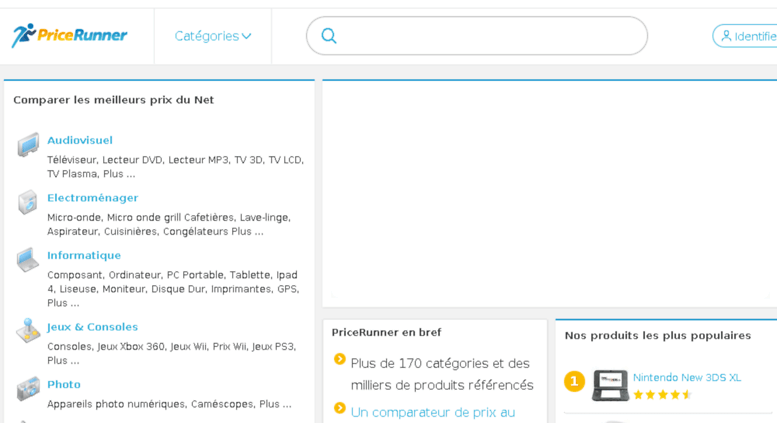Image resolution: width=777 pixels, height=423 pixels.
Task: Expand the Catégories dropdown menu
Action: click(213, 36)
